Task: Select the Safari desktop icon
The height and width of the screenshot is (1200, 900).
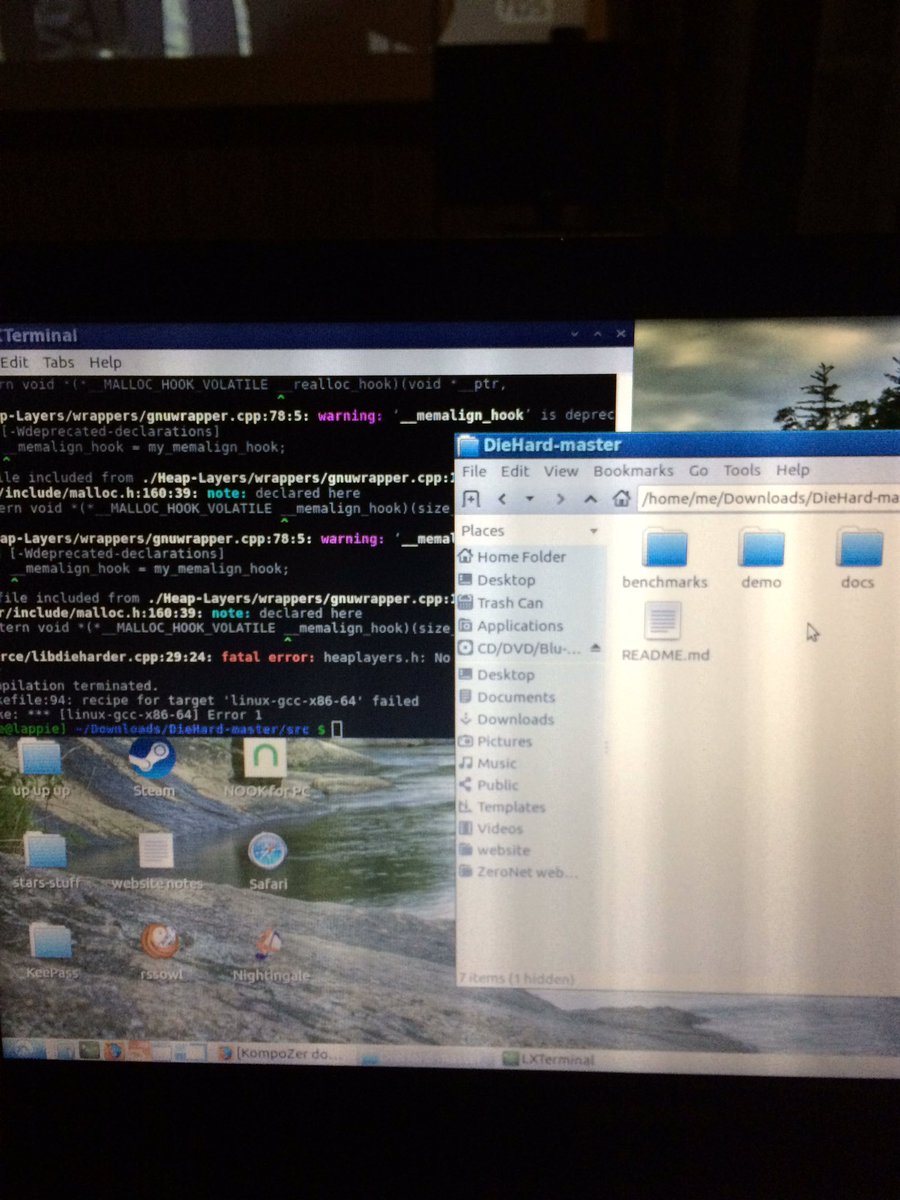Action: (268, 861)
